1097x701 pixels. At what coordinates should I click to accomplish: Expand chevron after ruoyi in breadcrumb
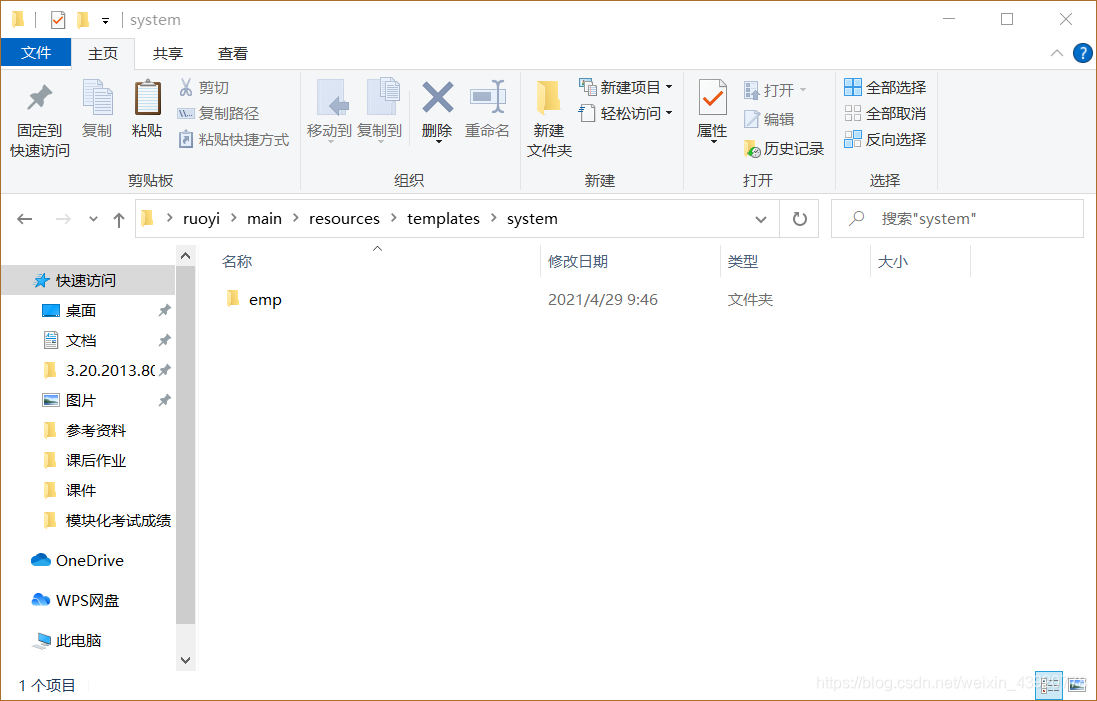click(x=234, y=218)
